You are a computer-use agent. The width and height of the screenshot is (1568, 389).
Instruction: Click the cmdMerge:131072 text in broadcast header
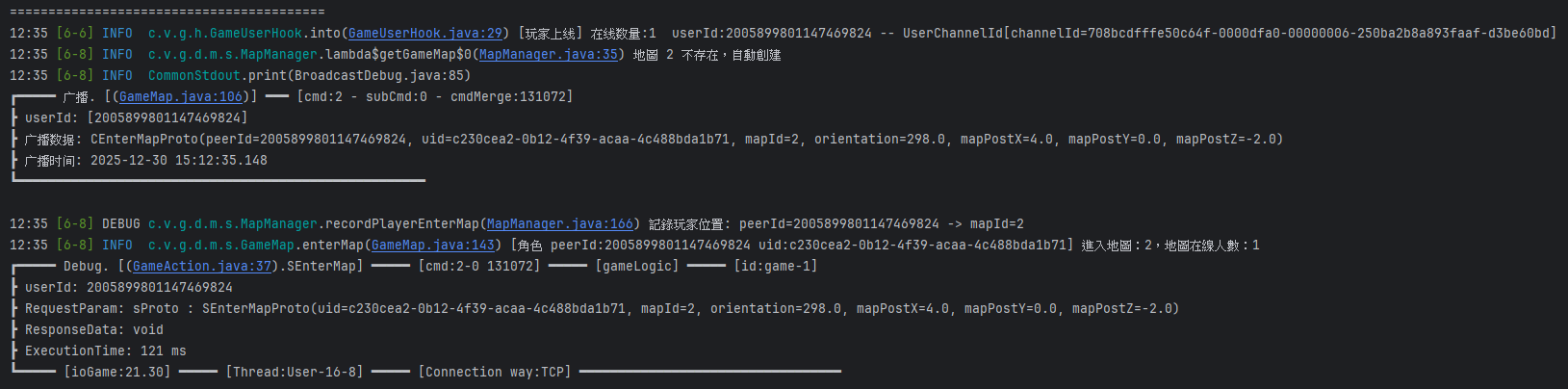[510, 96]
